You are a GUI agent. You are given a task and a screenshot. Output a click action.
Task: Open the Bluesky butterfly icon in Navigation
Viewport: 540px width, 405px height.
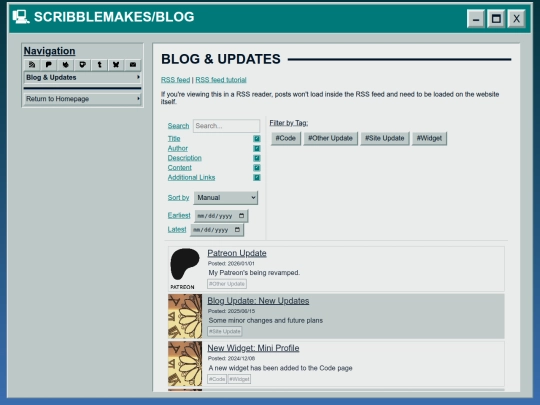116,65
